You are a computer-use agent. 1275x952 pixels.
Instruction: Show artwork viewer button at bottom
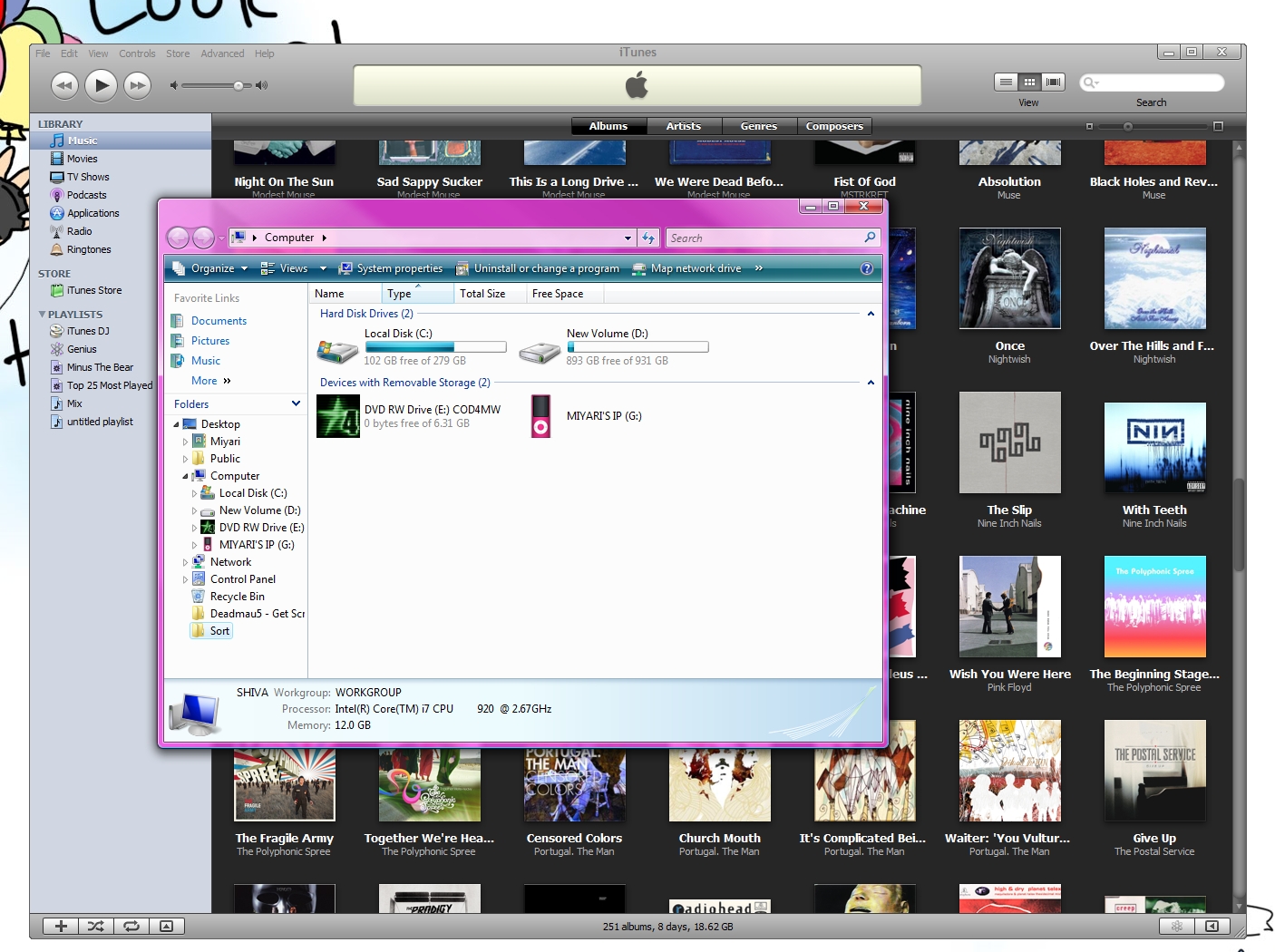click(x=166, y=926)
